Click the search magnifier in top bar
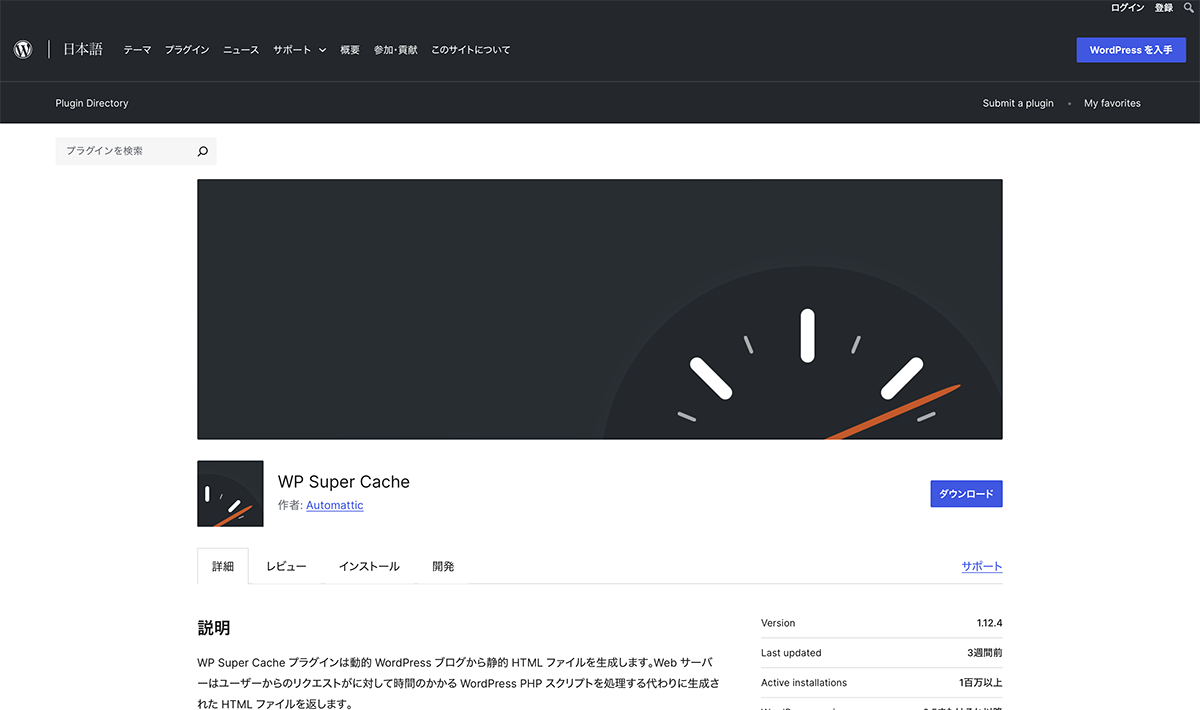 pyautogui.click(x=1188, y=8)
